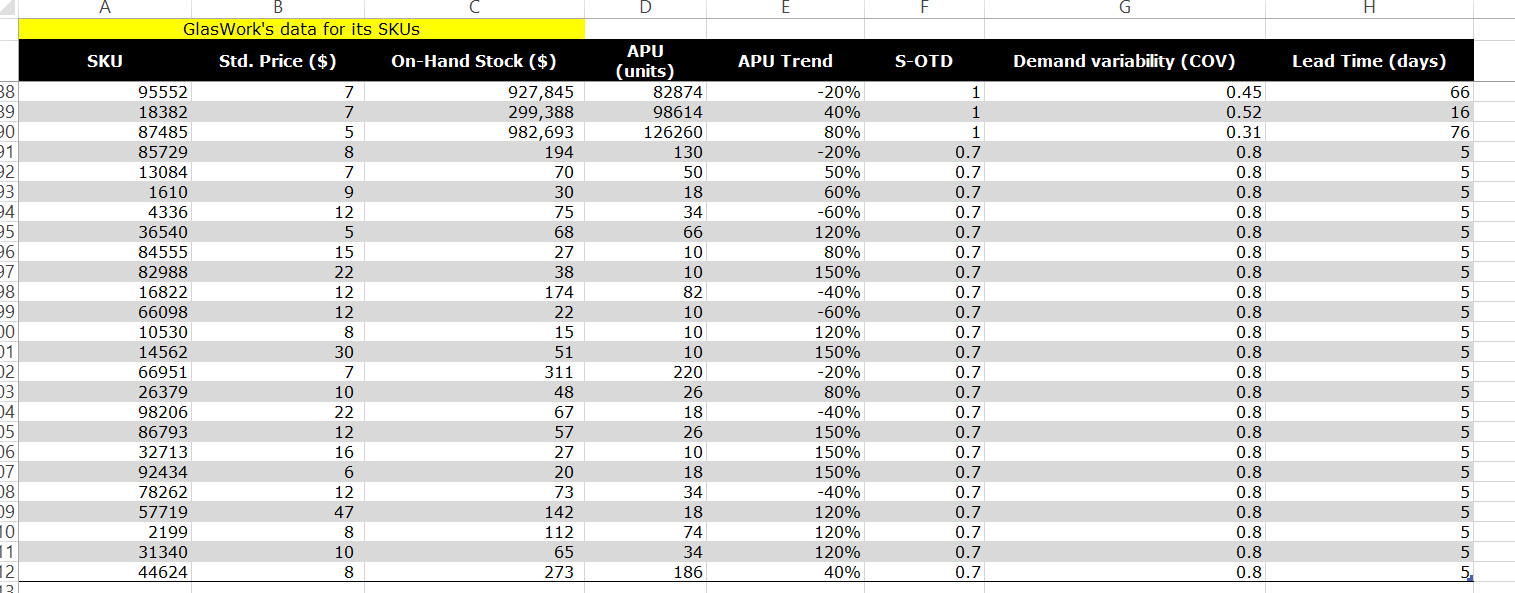Select the Std. Price ($) header cell
Image resolution: width=1515 pixels, height=593 pixels.
click(277, 61)
